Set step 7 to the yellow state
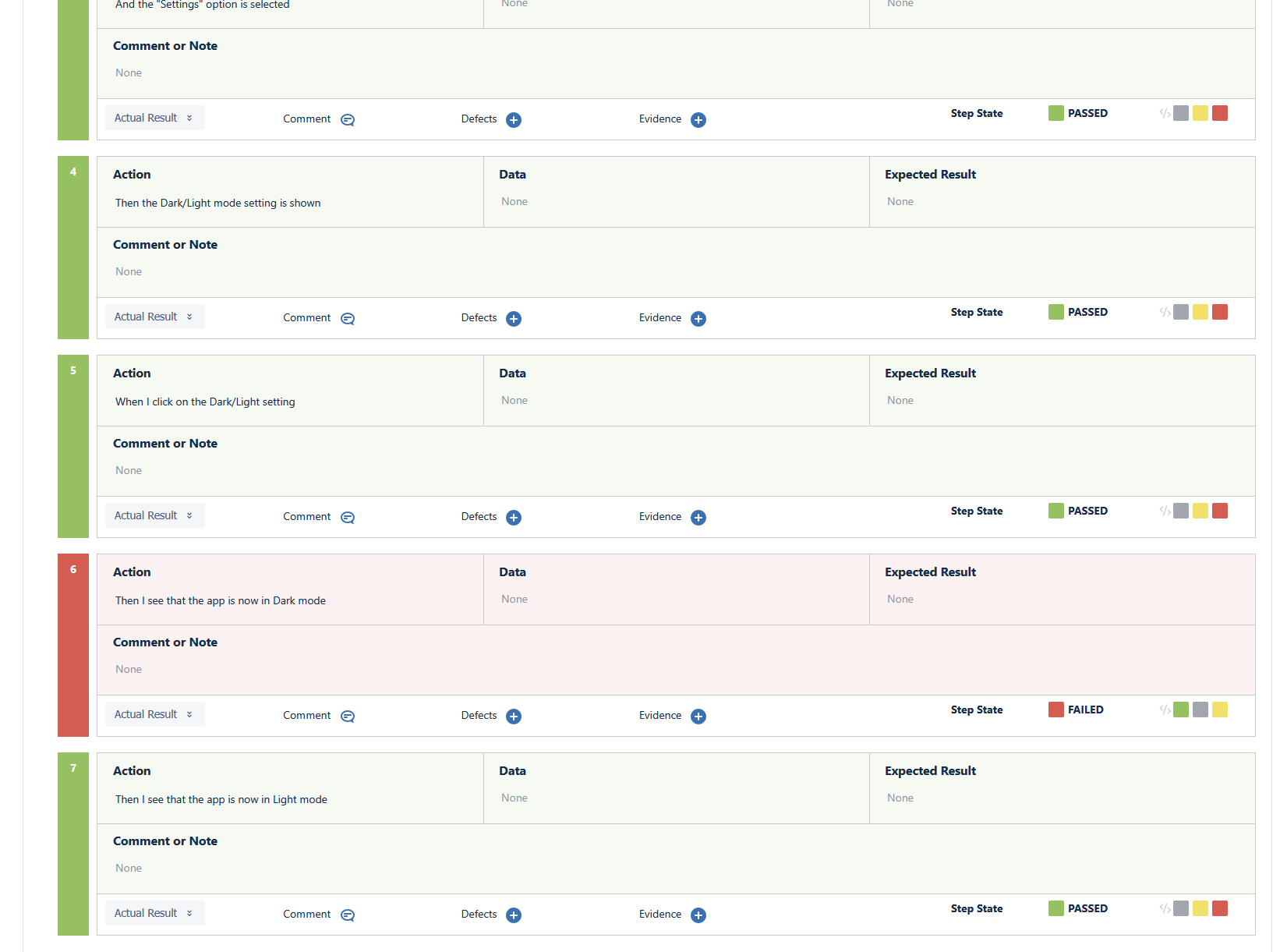This screenshot has width=1280, height=952. point(1200,908)
